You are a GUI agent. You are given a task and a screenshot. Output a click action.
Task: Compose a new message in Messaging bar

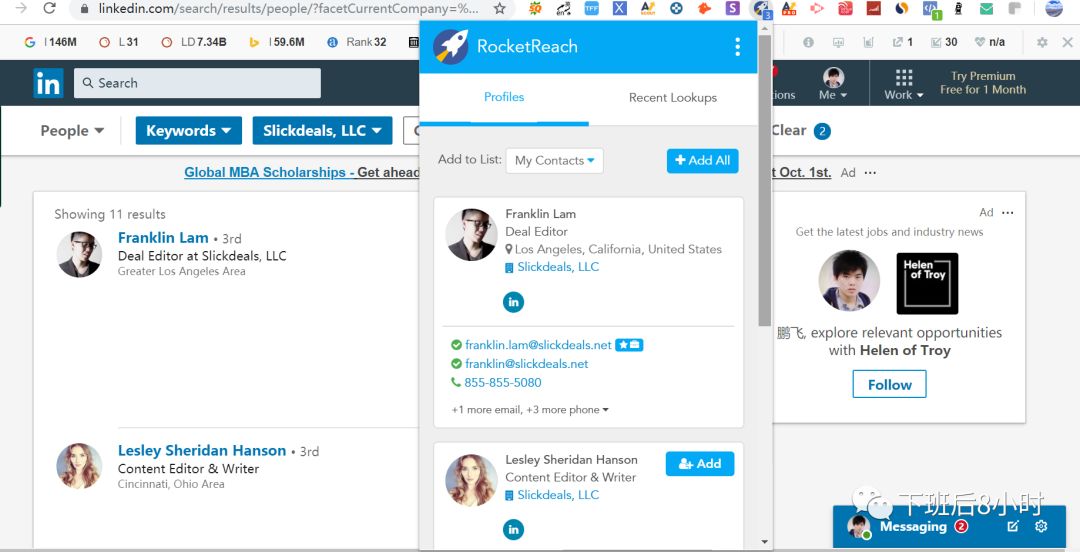point(1012,527)
